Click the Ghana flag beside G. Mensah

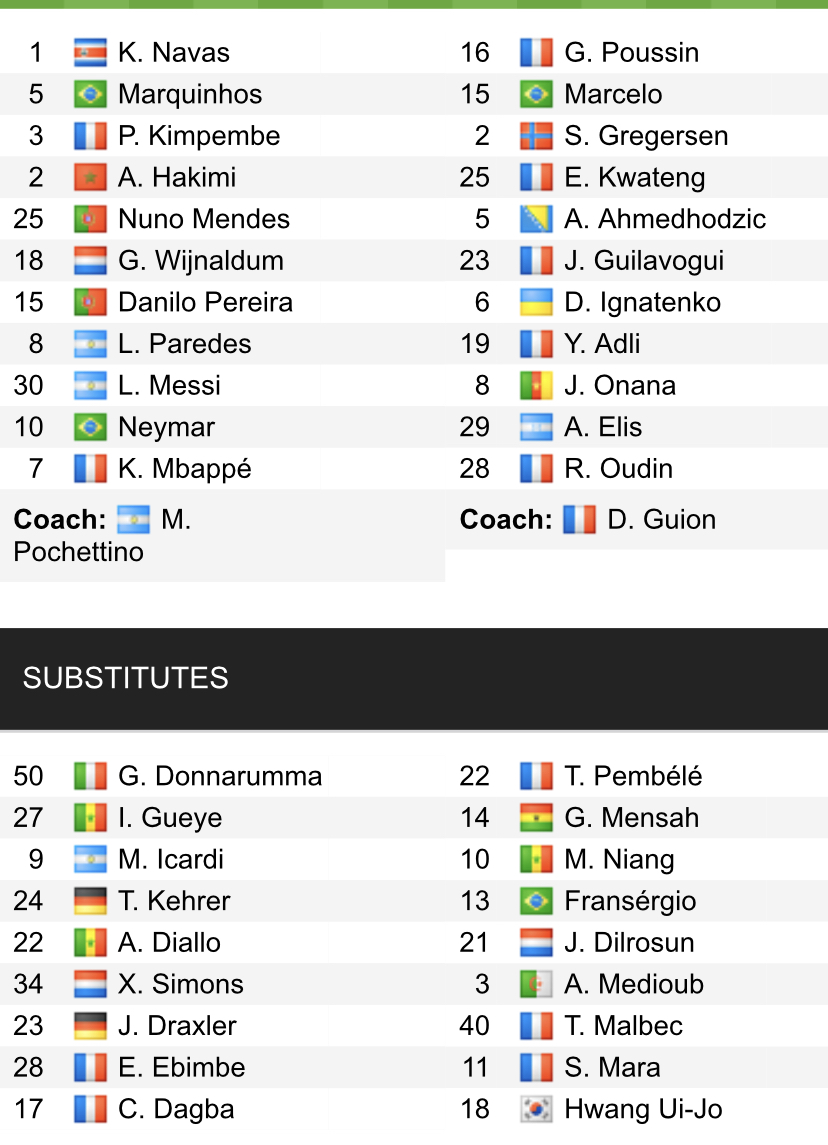tap(536, 818)
